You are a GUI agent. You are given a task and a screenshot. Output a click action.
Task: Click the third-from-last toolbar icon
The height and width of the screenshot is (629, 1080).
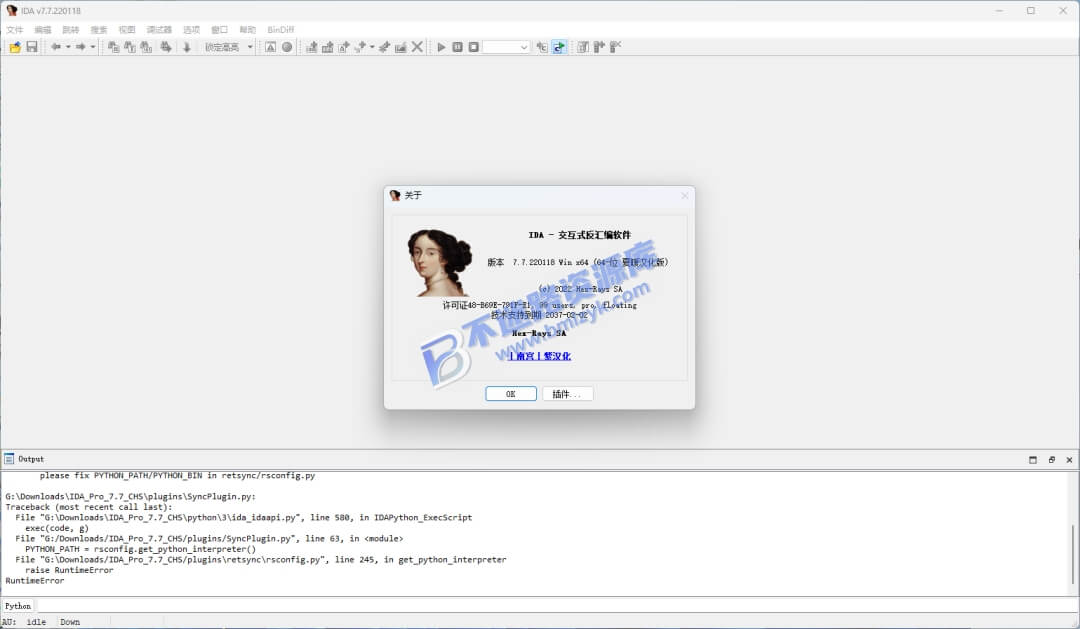pyautogui.click(x=583, y=47)
